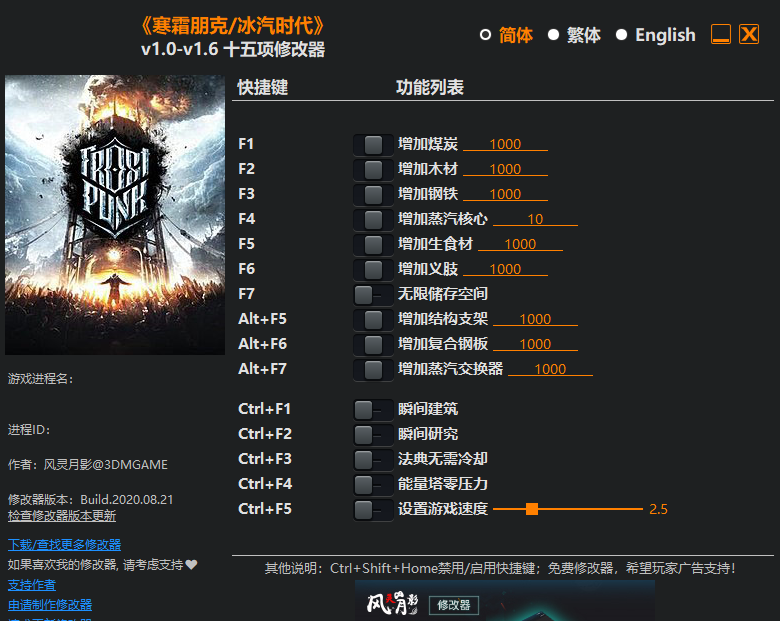The height and width of the screenshot is (621, 780).
Task: Edit the 增加煤炭 value field 1000
Action: click(505, 144)
